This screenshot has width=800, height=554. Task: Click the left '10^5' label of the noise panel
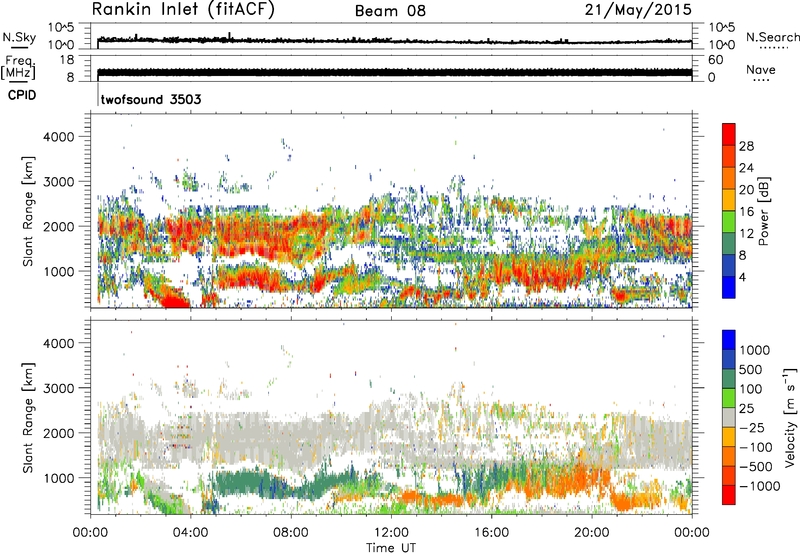tap(61, 27)
